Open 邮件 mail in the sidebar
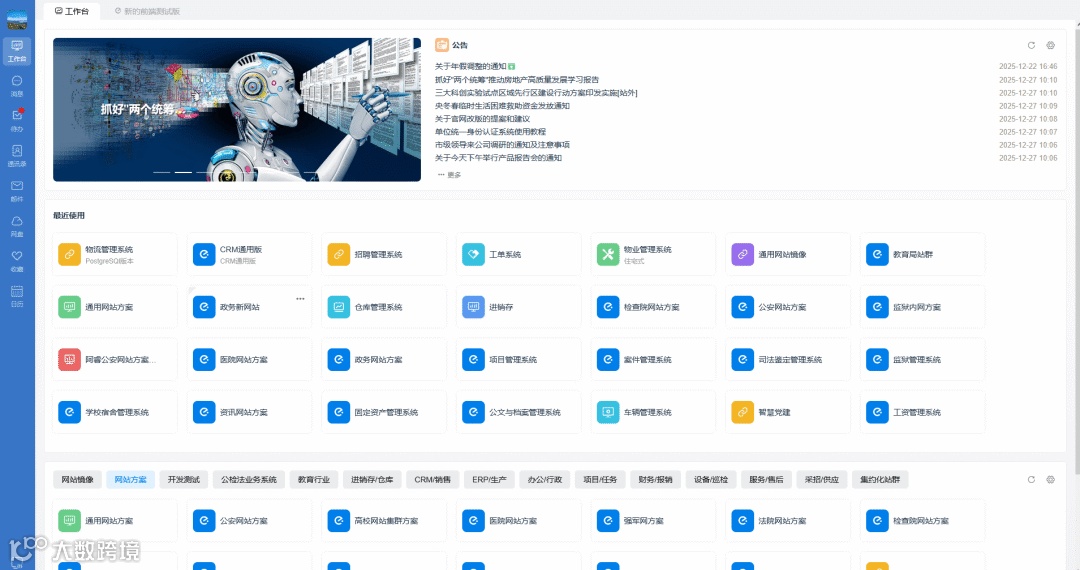The image size is (1080, 570). tap(17, 191)
